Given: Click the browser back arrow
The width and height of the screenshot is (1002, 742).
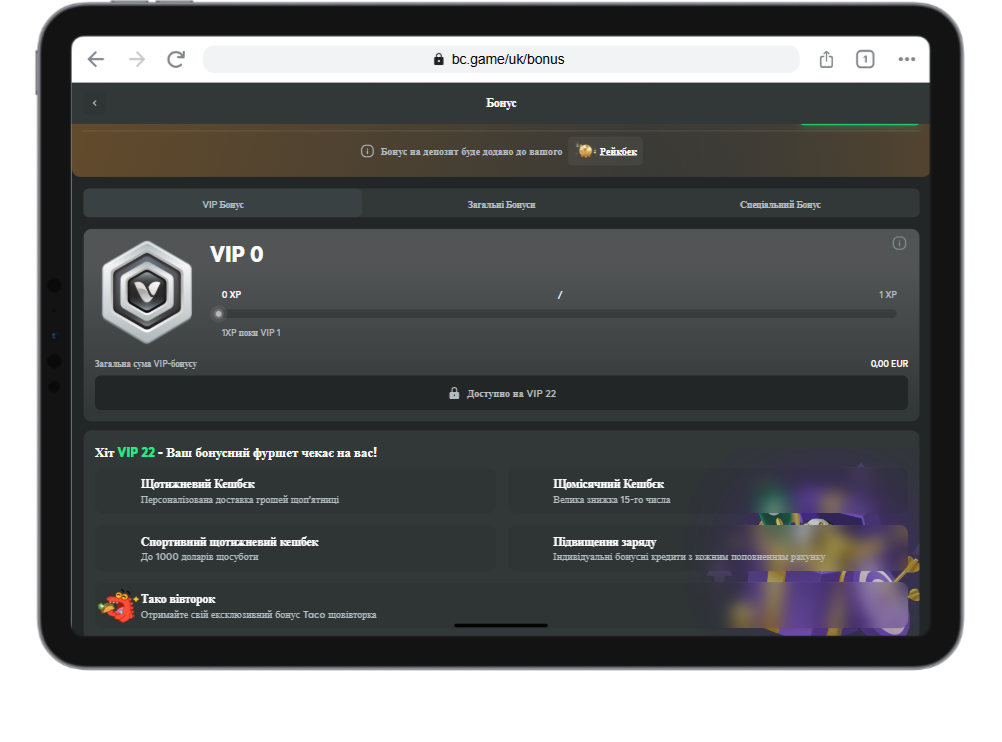Looking at the screenshot, I should [96, 59].
